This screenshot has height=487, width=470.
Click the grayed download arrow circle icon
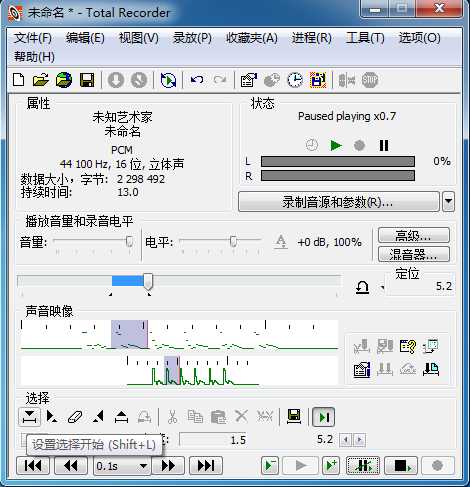coord(116,80)
